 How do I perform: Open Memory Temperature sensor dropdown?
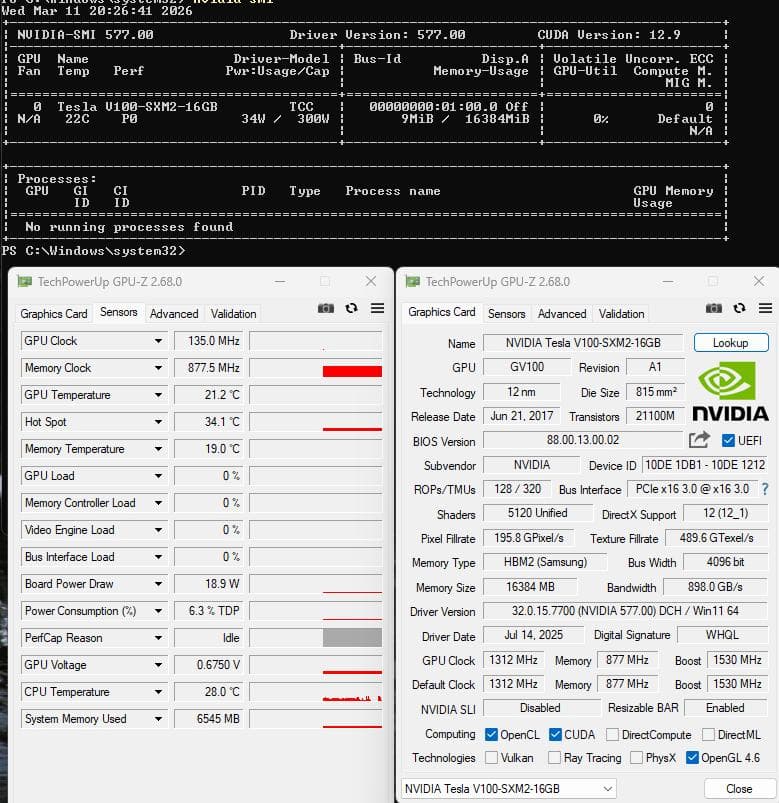[158, 449]
